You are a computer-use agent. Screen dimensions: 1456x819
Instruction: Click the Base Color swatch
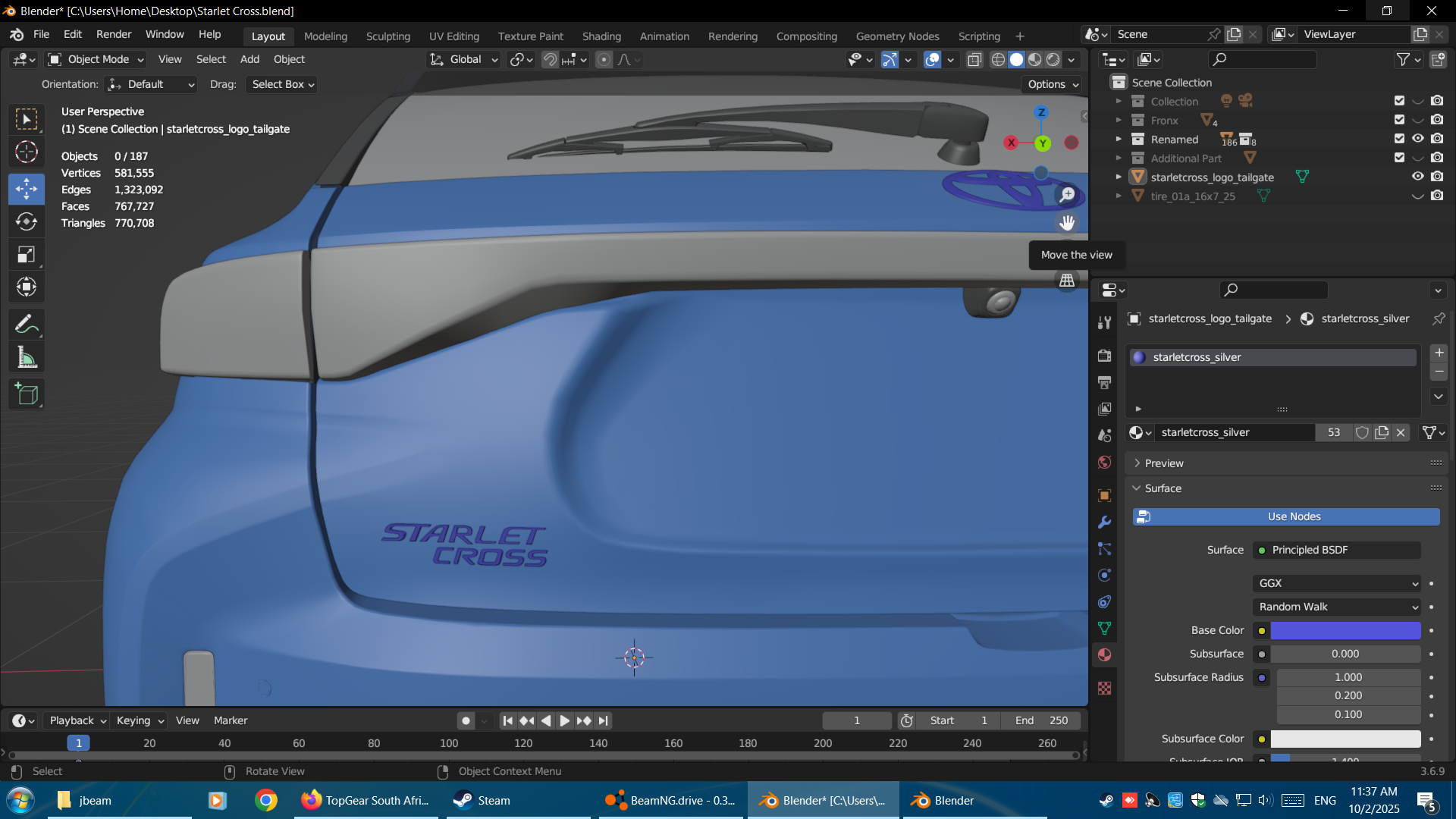coord(1345,630)
